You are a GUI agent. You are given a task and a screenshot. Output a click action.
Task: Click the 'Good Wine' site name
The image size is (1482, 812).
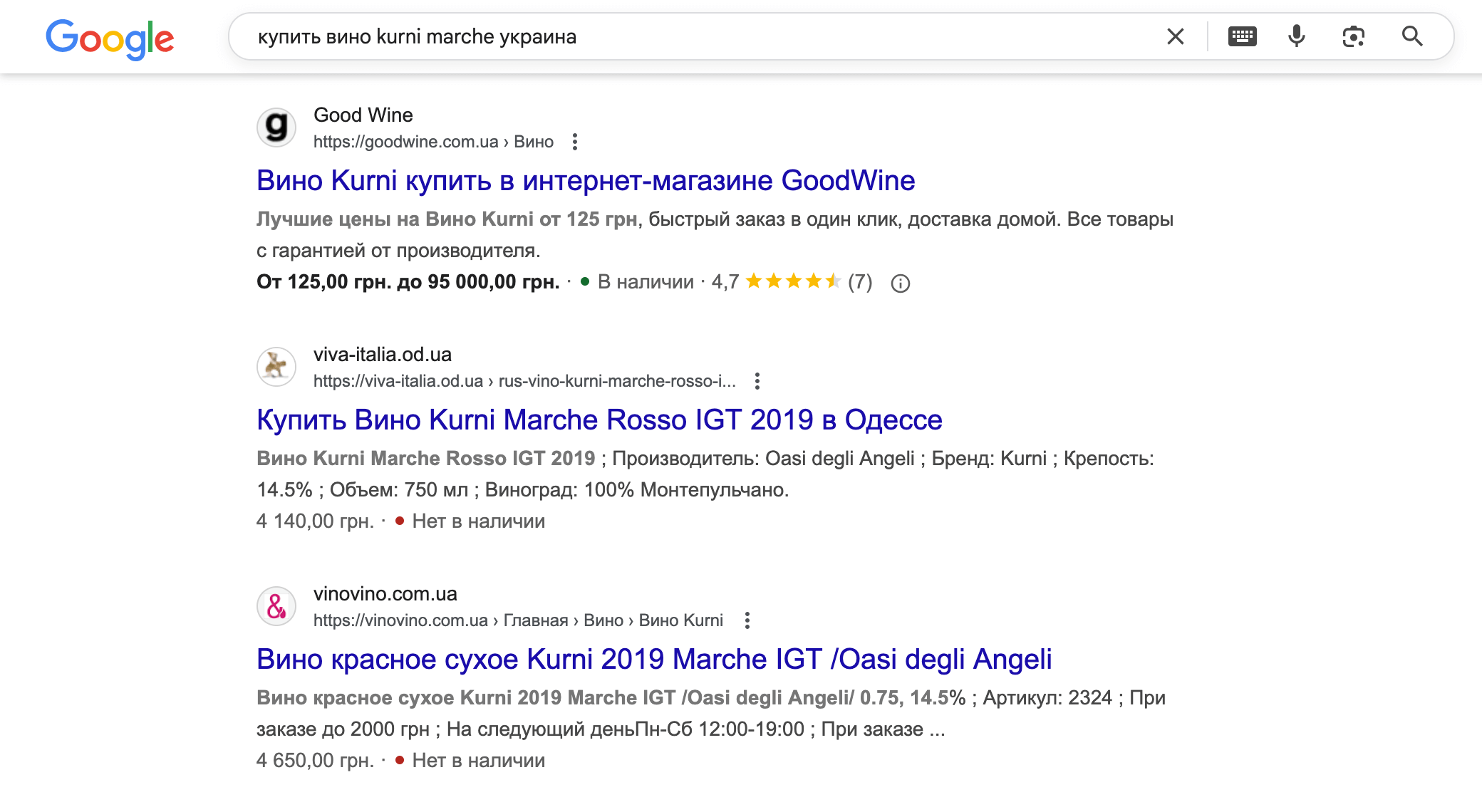[x=363, y=115]
